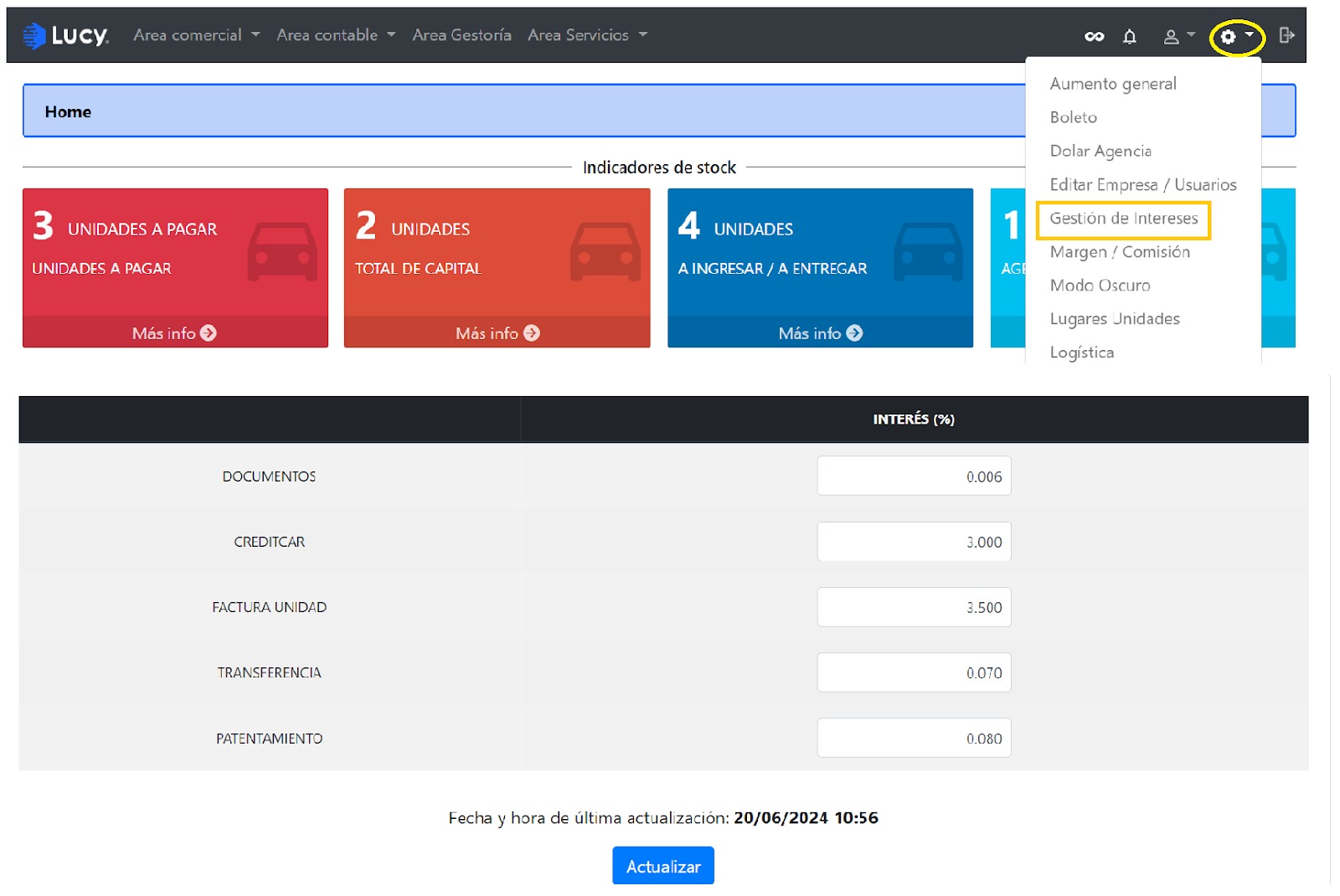The height and width of the screenshot is (896, 1340).
Task: Click the DOCUMENTOS row label
Action: pos(269,476)
